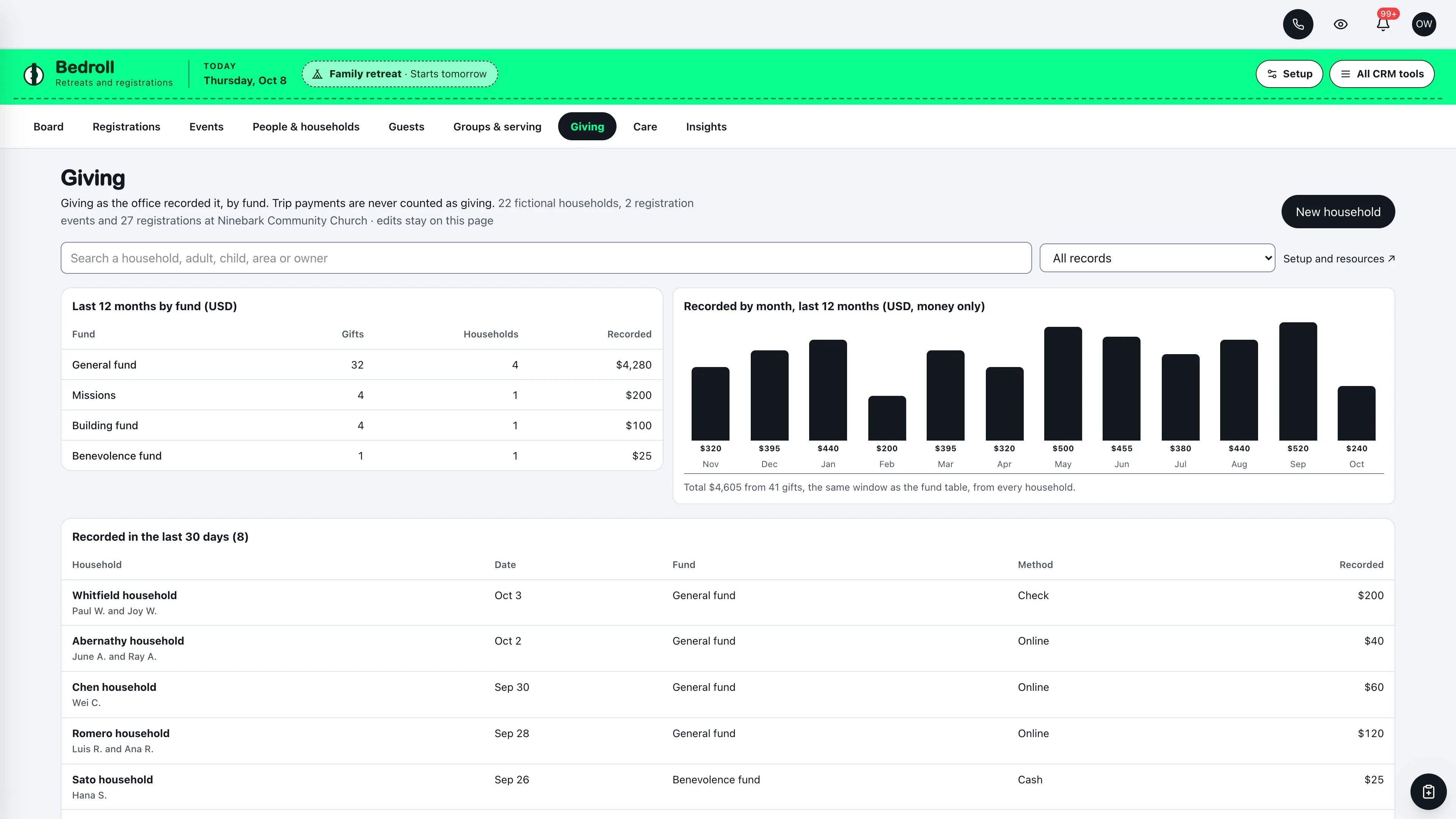Click the Feb $200 bar in chart
Viewport: 1456px width, 819px height.
tap(887, 418)
